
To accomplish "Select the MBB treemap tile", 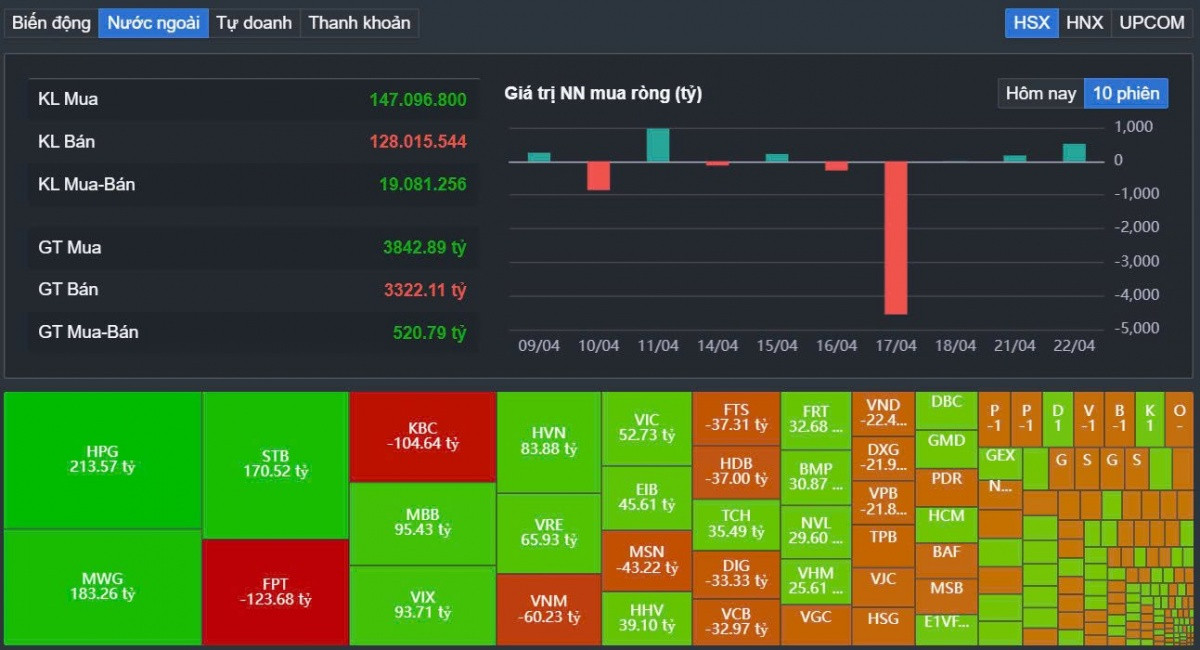I will point(422,522).
